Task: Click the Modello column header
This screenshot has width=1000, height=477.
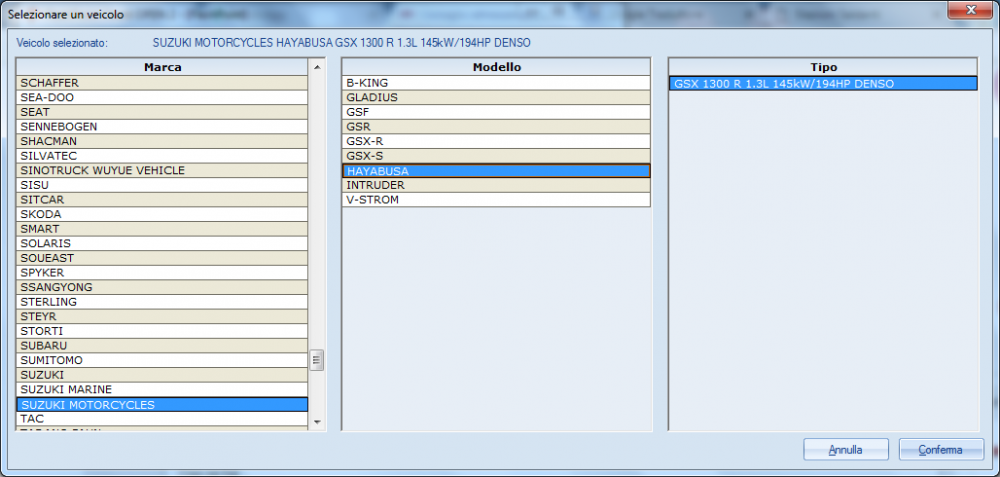Action: (496, 67)
